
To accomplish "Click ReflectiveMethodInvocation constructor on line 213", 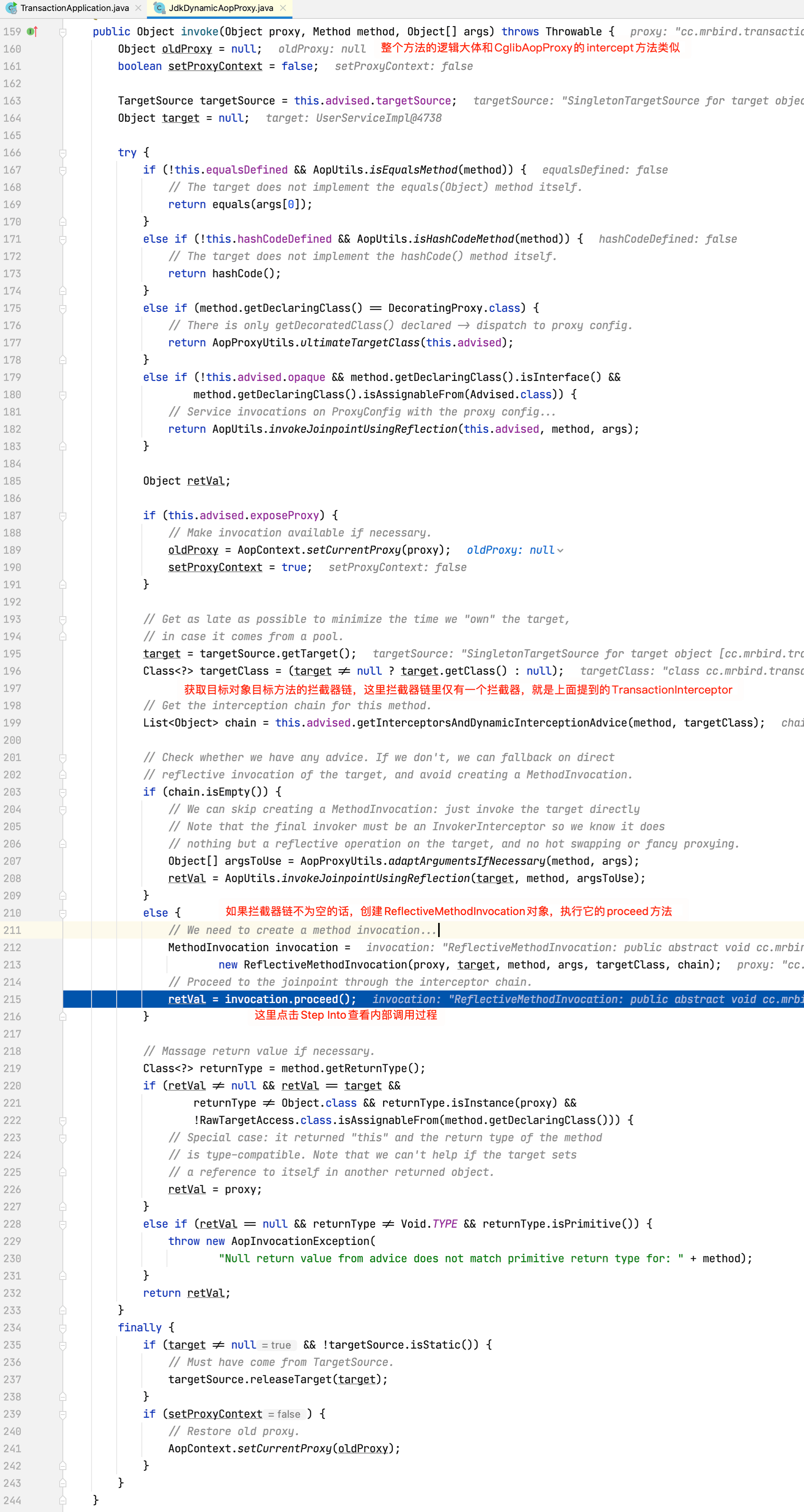I will click(325, 965).
